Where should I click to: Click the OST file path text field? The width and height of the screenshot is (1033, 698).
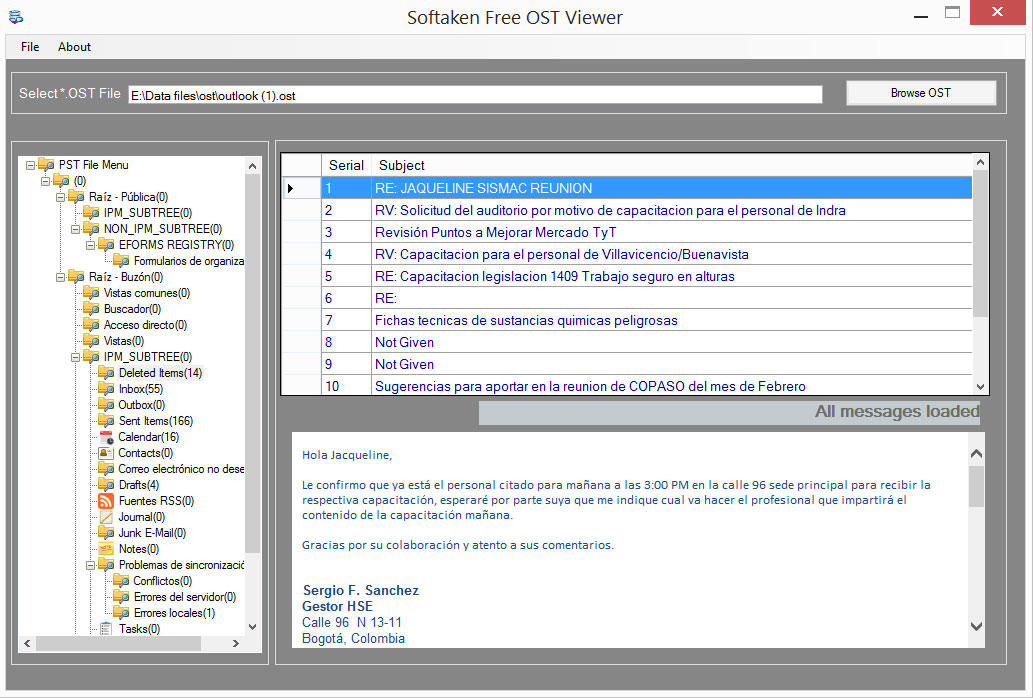tap(475, 95)
